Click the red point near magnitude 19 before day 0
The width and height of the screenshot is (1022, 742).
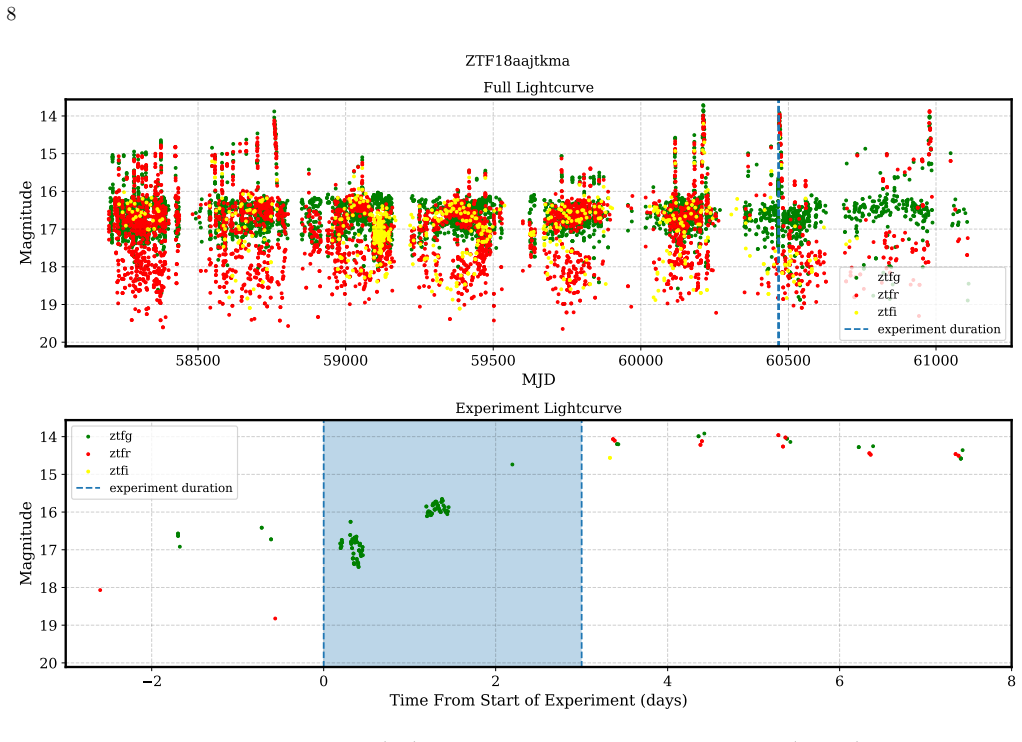click(x=275, y=618)
